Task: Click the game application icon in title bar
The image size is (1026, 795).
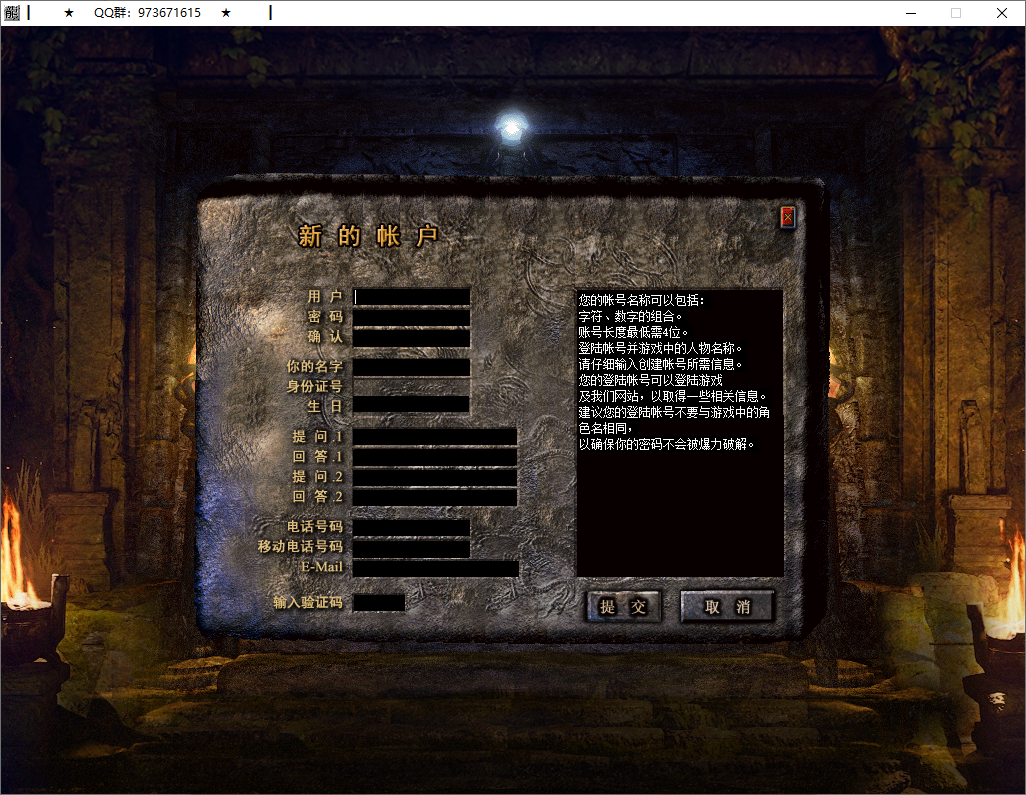Action: tap(14, 12)
